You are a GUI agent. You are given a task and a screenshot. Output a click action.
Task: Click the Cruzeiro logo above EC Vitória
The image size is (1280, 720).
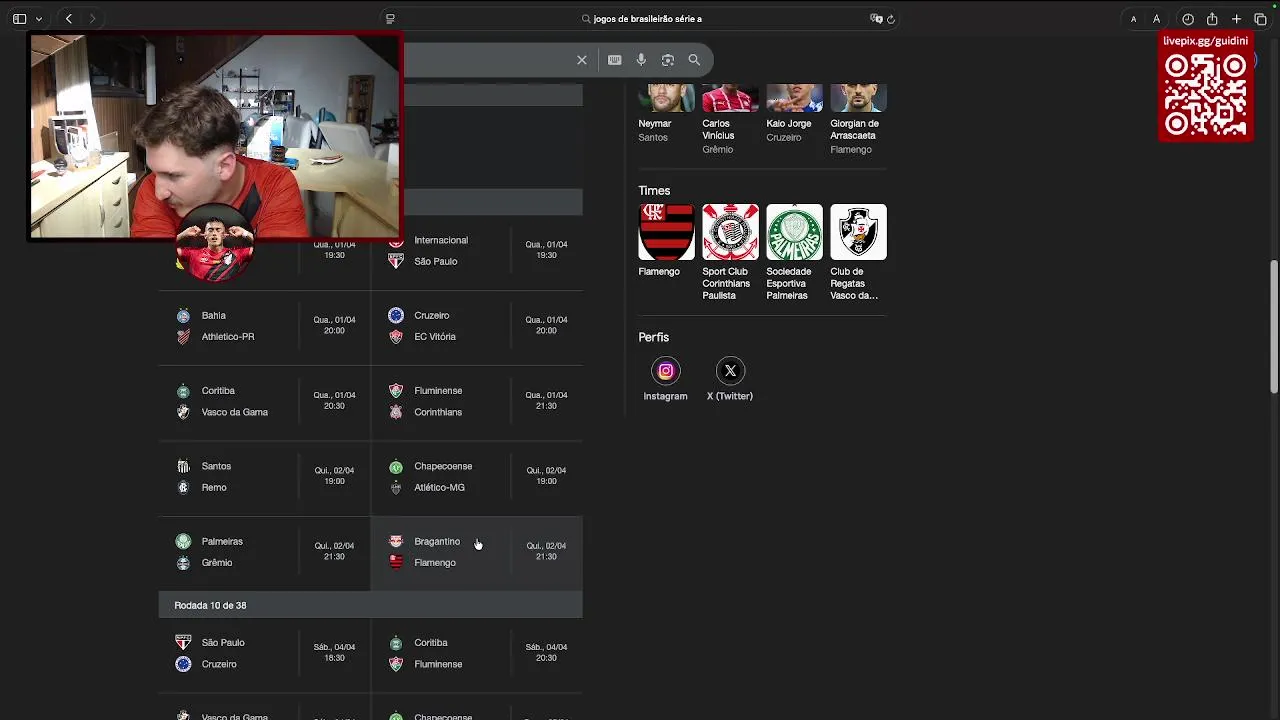(x=396, y=316)
